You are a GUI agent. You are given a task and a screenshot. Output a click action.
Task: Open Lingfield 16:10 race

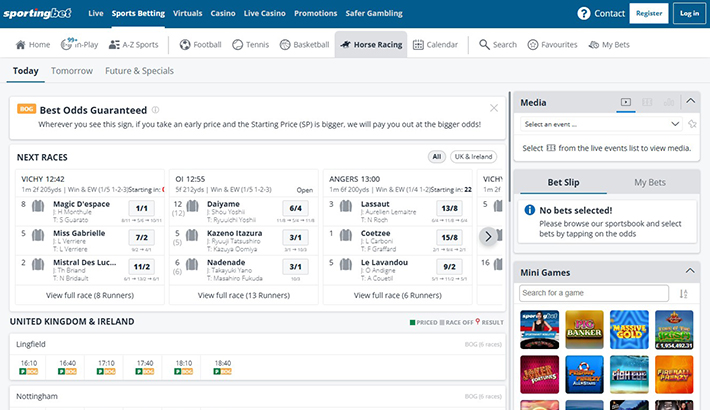29,367
